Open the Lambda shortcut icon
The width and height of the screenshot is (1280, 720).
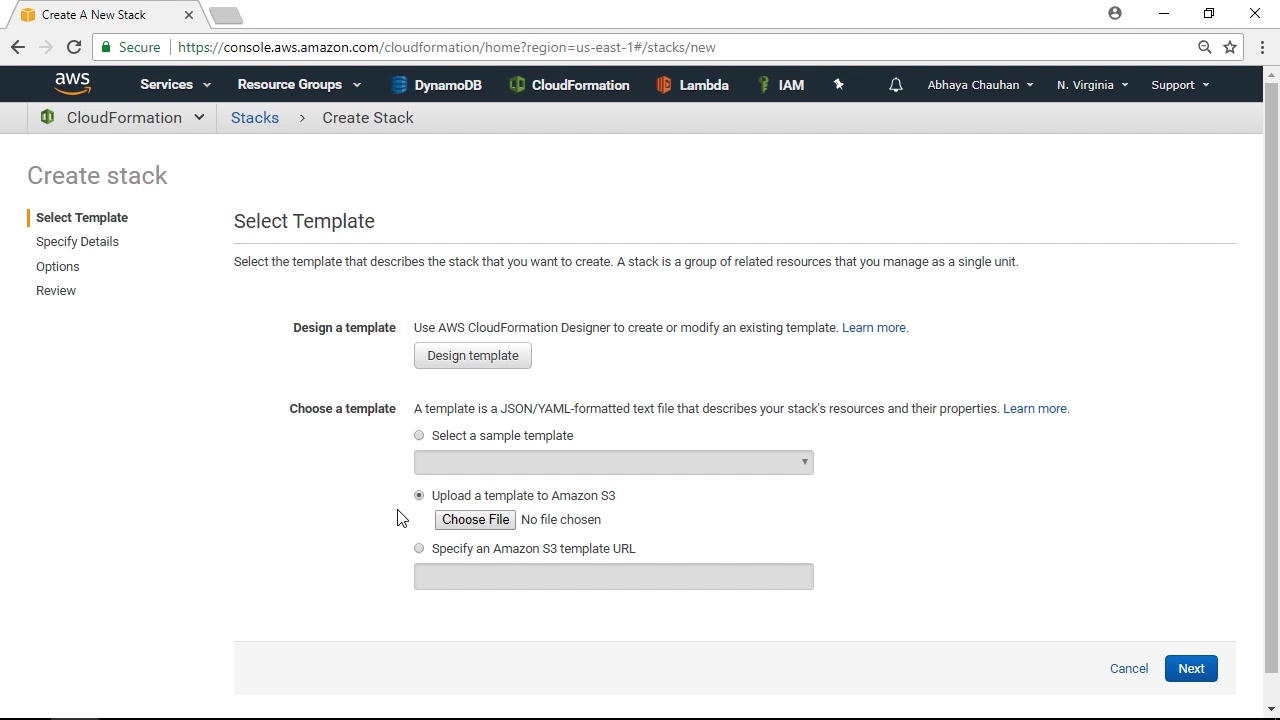(x=663, y=85)
